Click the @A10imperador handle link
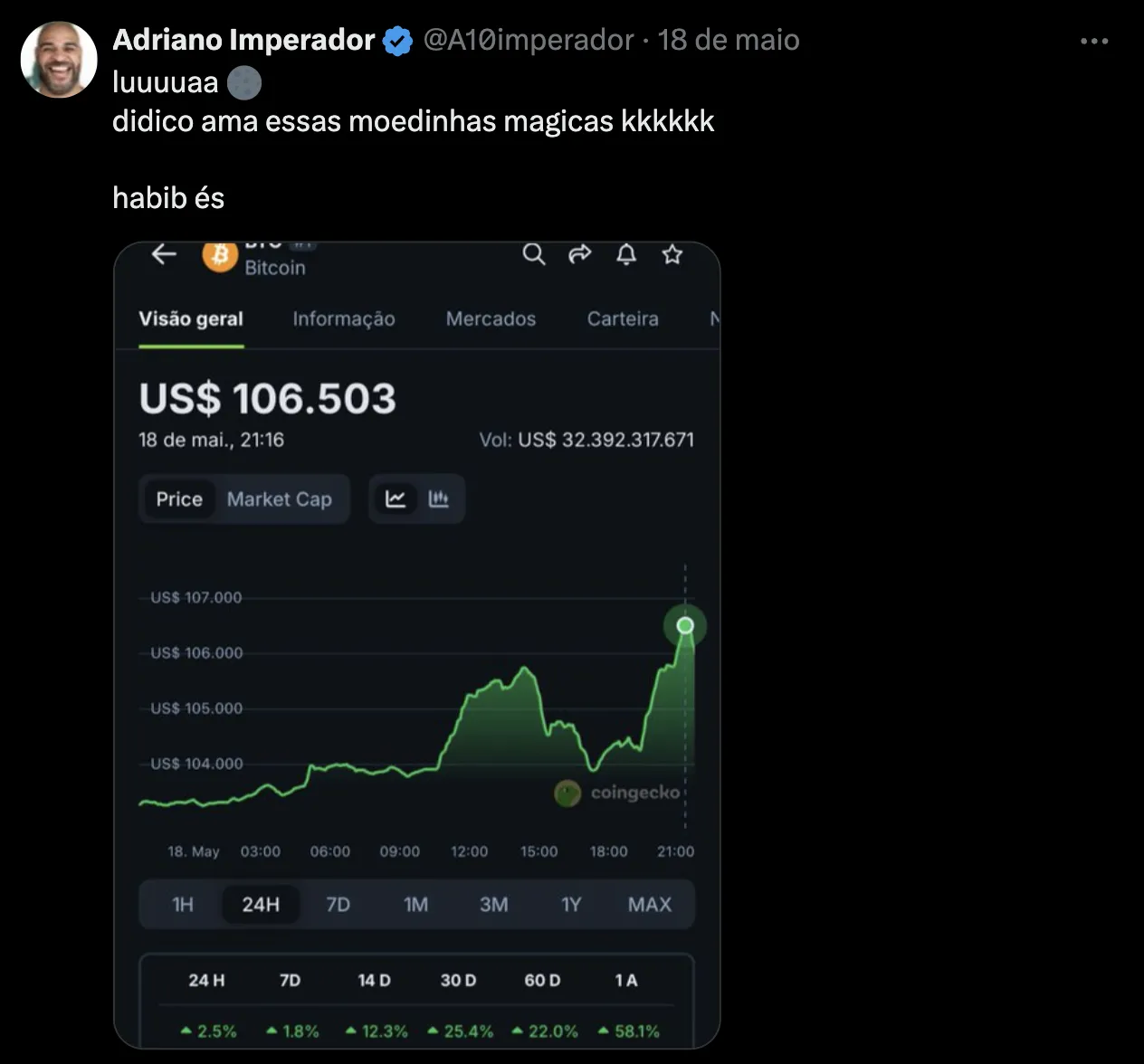This screenshot has width=1144, height=1064. point(527,40)
